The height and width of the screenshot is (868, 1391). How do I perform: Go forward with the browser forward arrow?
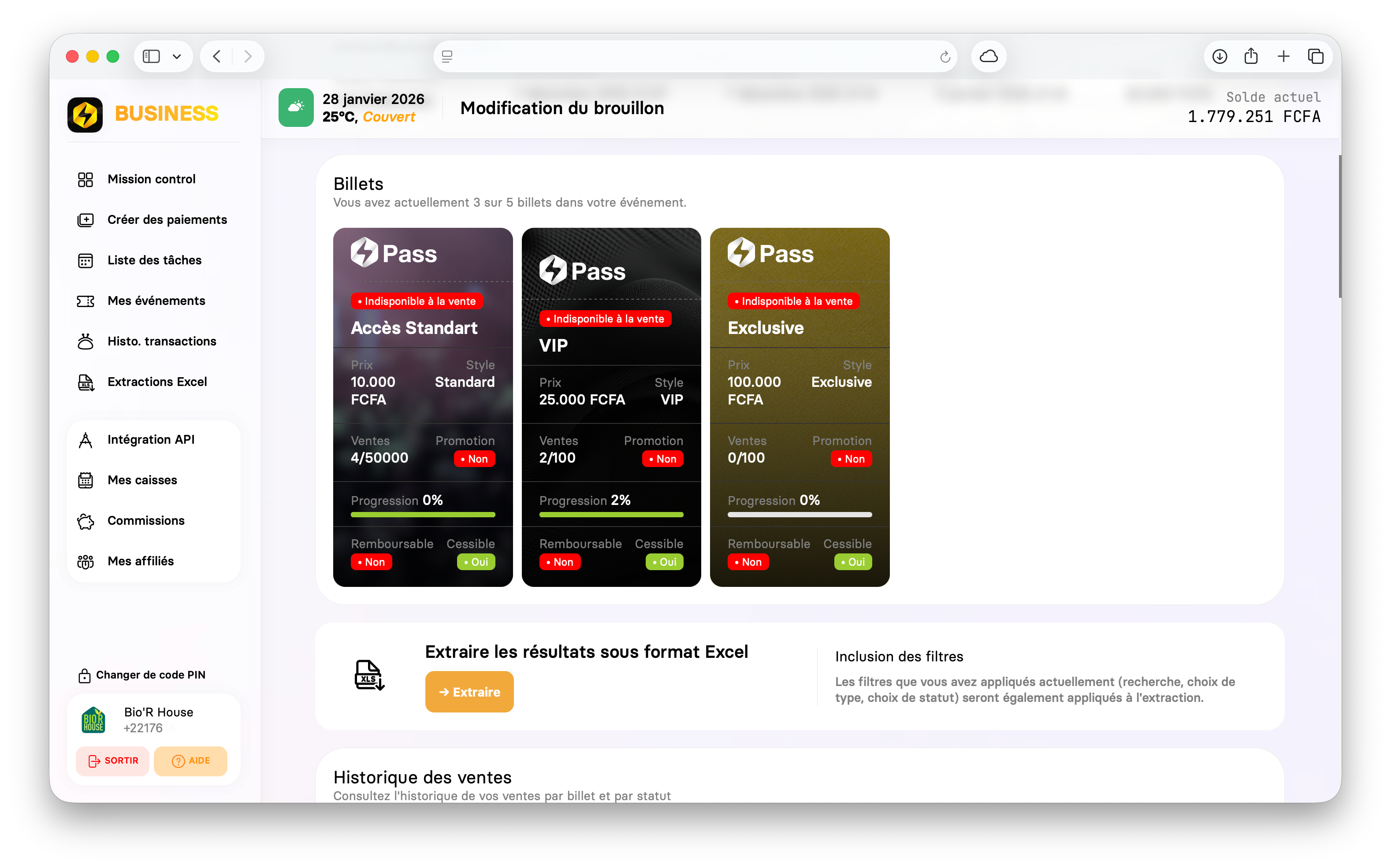tap(247, 56)
